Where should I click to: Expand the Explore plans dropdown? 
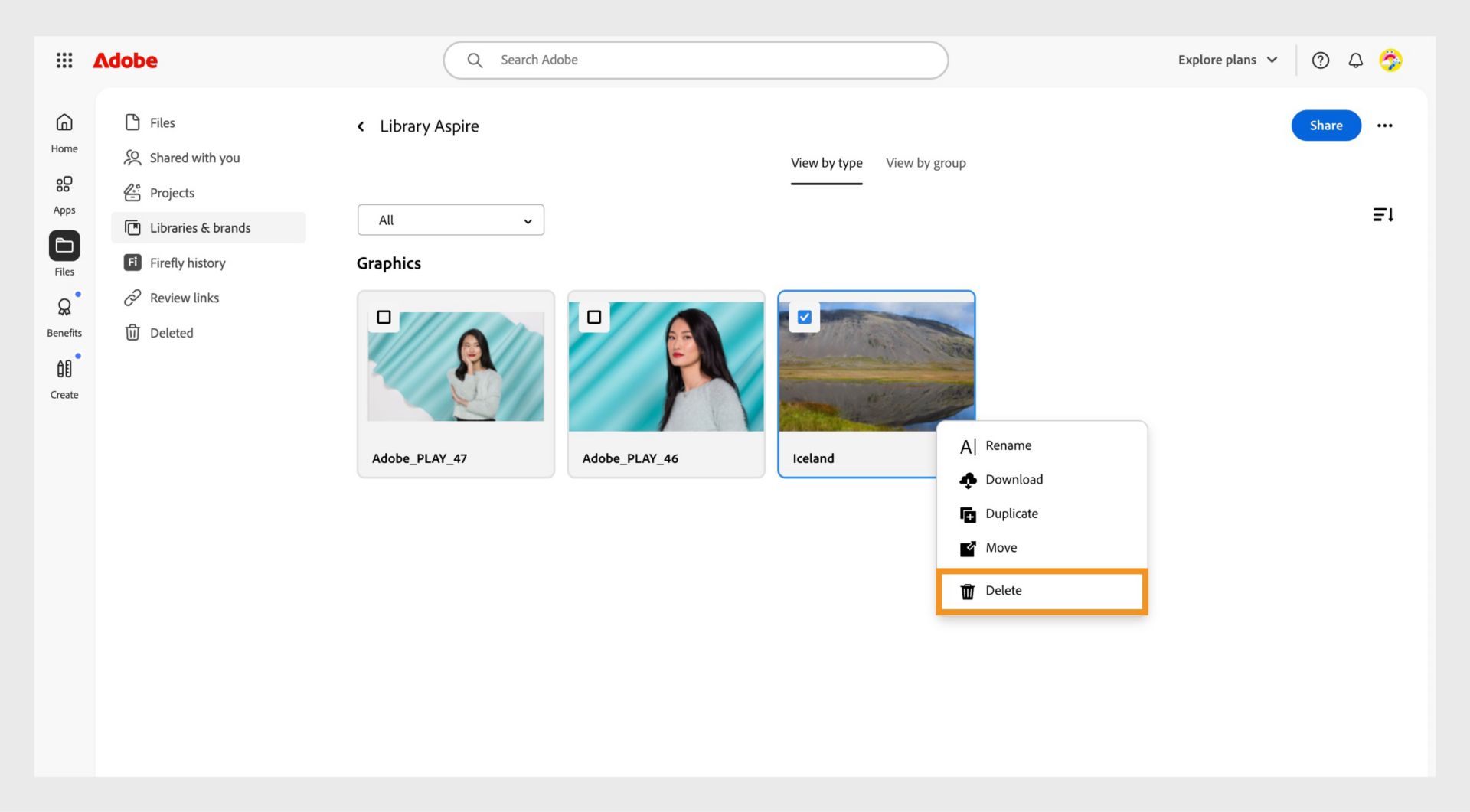click(x=1227, y=60)
